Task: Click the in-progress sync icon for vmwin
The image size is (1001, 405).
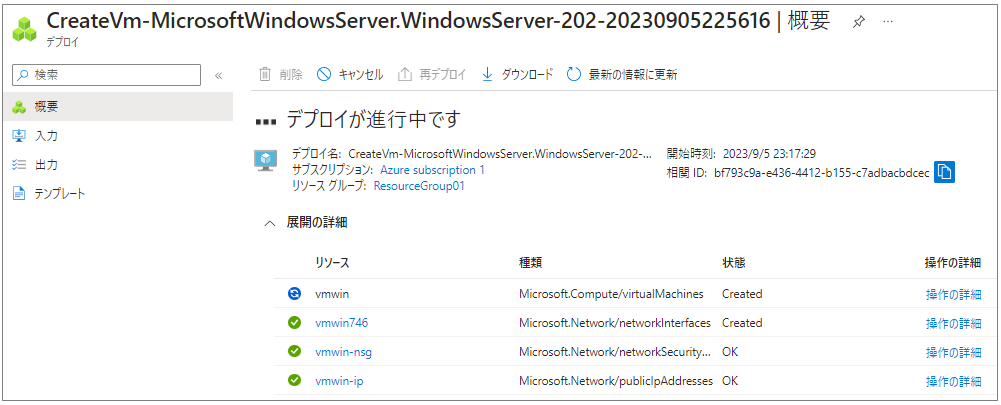Action: [x=294, y=294]
